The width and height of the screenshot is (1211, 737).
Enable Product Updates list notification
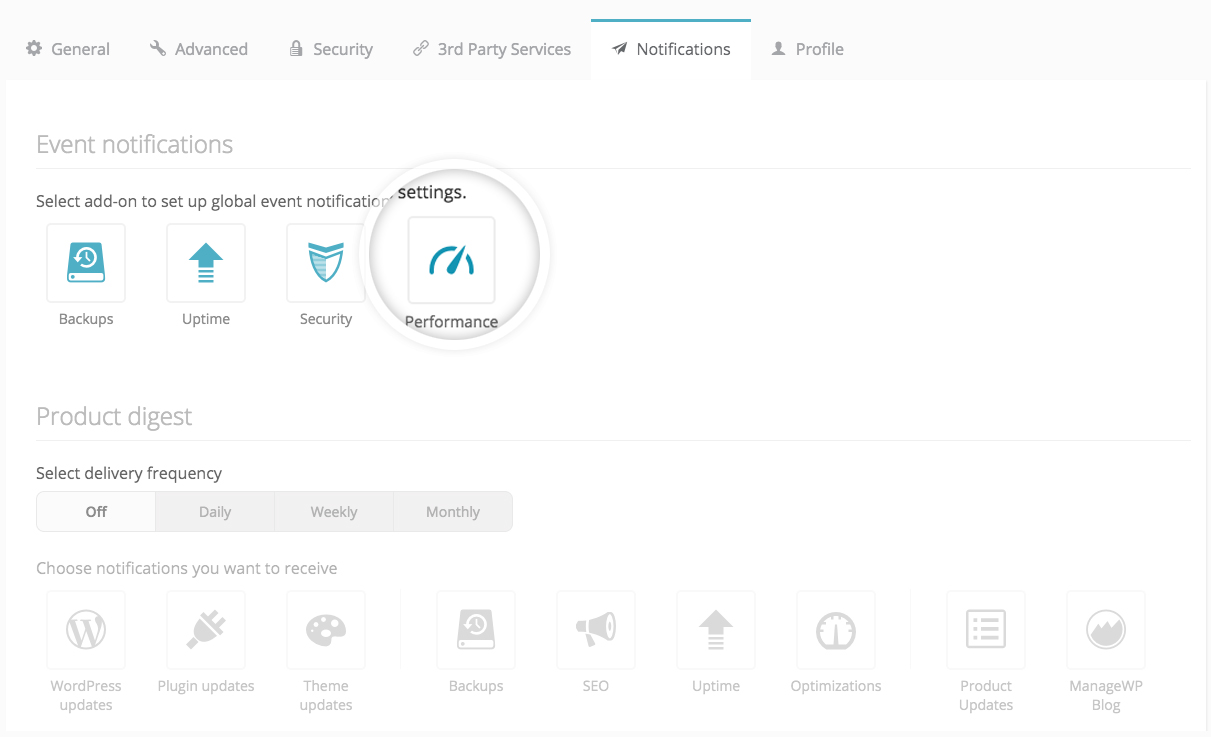click(986, 630)
